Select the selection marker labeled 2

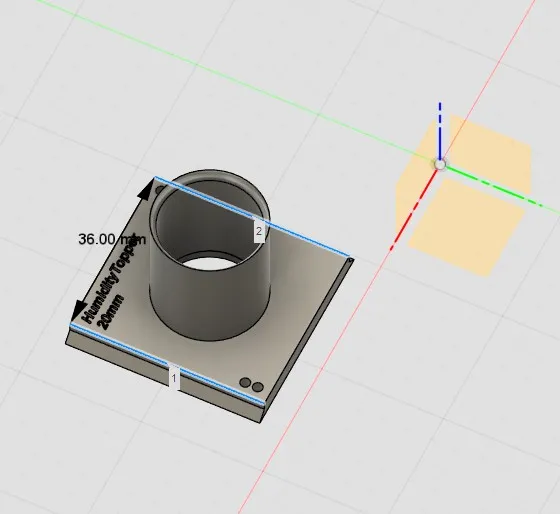click(x=259, y=231)
